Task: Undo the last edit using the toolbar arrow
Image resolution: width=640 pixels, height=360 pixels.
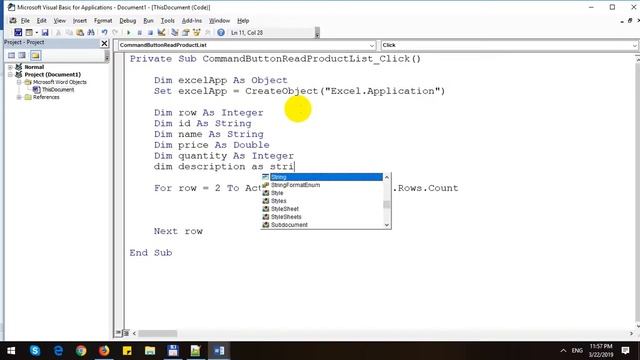Action: (104, 32)
